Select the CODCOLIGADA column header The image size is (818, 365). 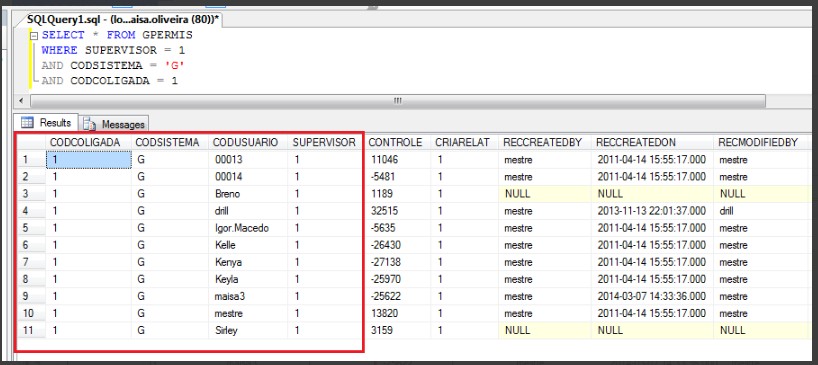click(88, 142)
